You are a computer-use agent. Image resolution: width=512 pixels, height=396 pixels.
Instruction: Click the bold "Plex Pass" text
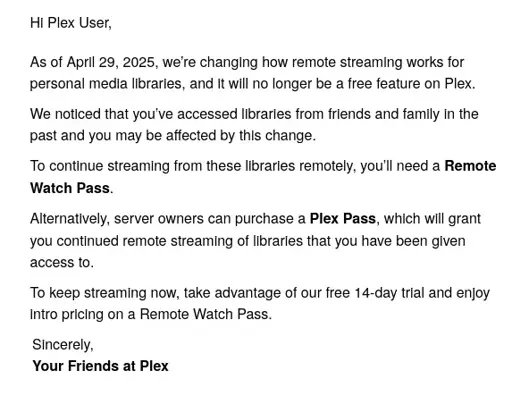coord(343,219)
